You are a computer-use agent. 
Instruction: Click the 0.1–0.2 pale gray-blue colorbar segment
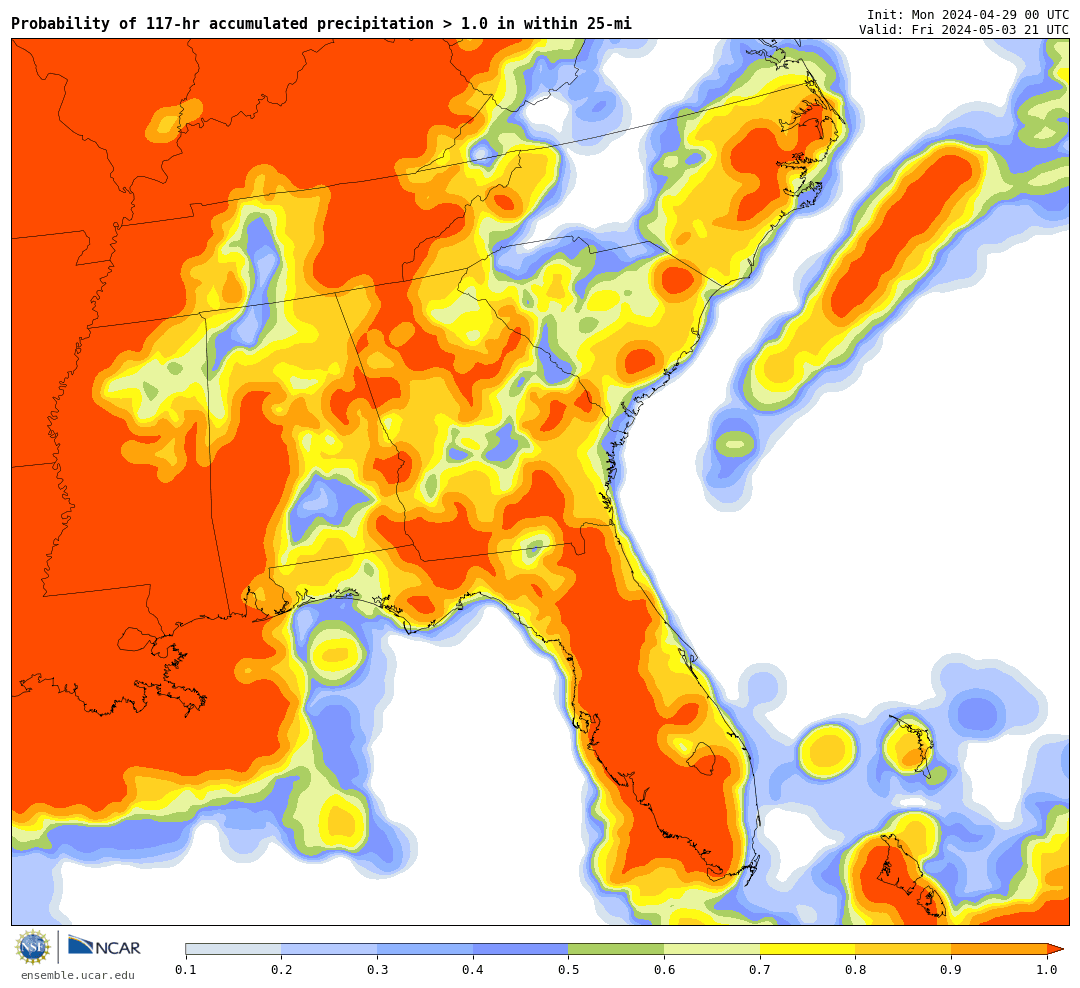coord(233,949)
